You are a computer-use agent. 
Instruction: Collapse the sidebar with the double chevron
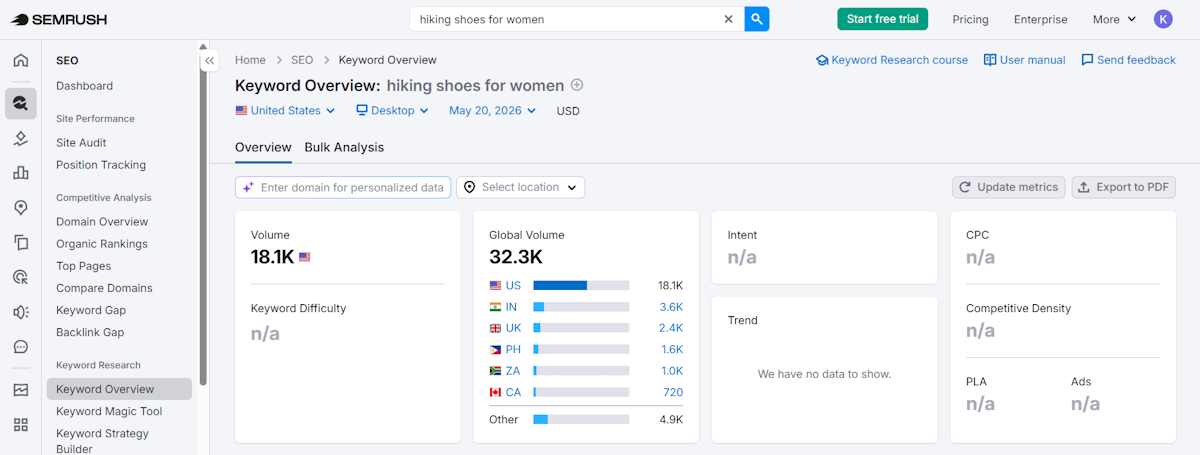pos(210,61)
